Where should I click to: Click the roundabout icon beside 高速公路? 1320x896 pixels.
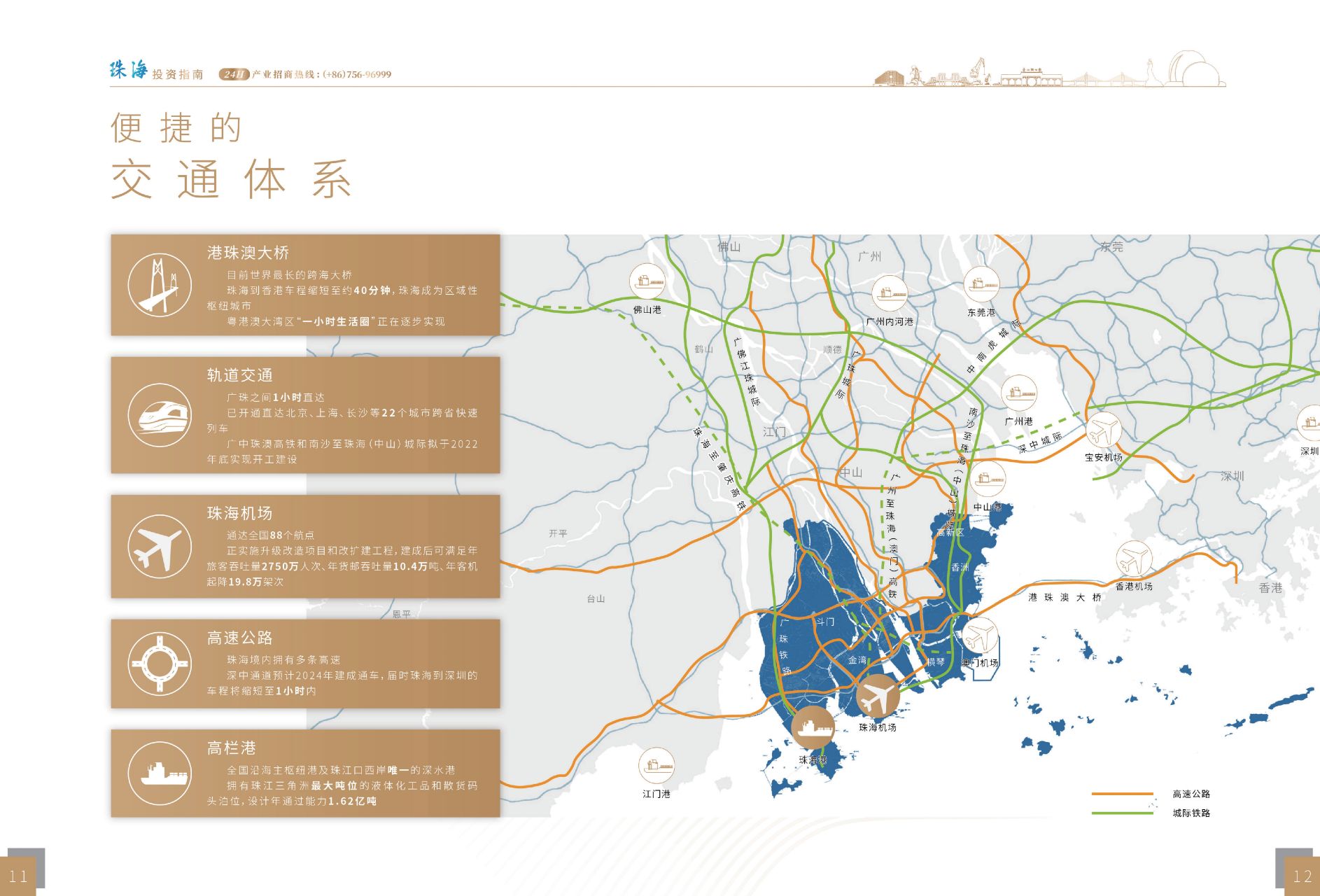pyautogui.click(x=160, y=664)
